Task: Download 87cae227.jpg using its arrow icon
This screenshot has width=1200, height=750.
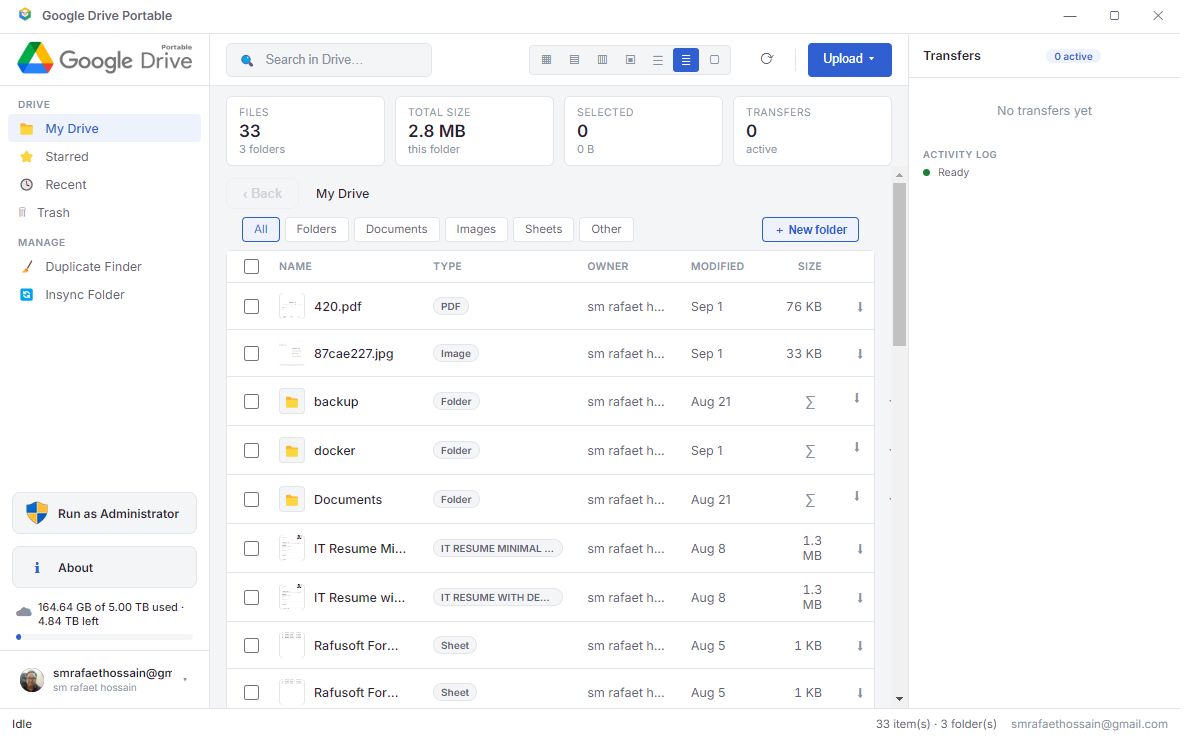Action: 860,354
